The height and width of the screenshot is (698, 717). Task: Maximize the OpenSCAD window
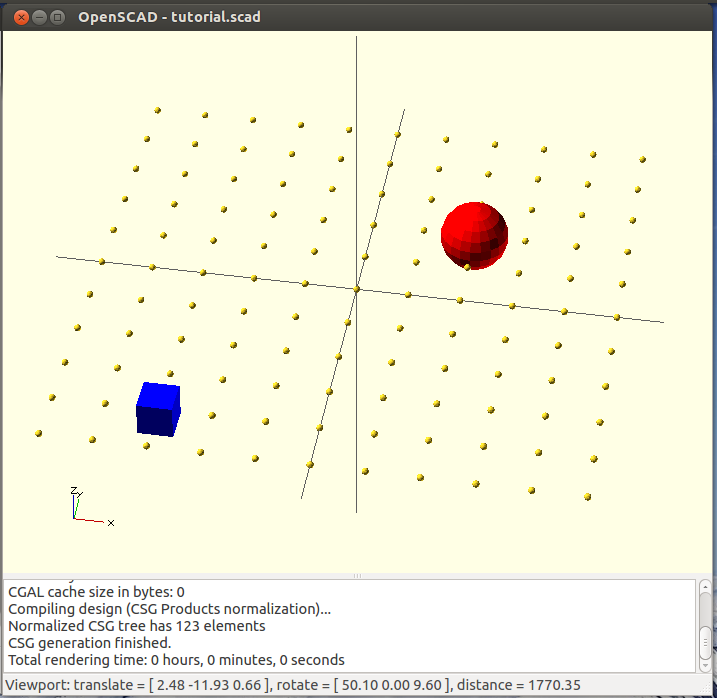click(57, 17)
